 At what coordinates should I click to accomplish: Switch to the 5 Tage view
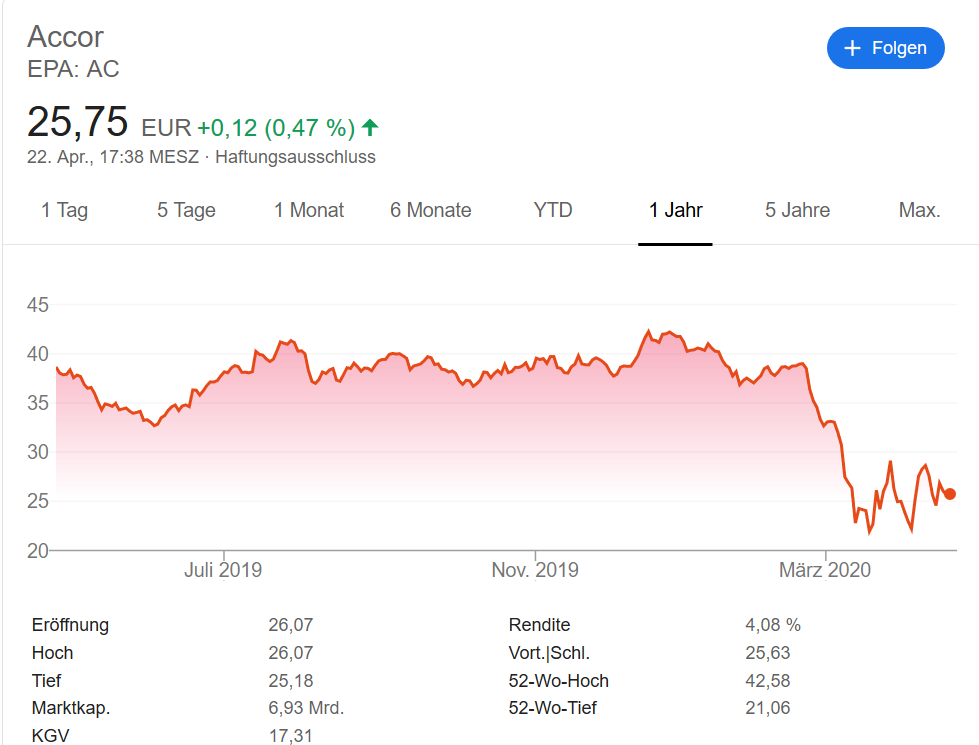click(185, 210)
